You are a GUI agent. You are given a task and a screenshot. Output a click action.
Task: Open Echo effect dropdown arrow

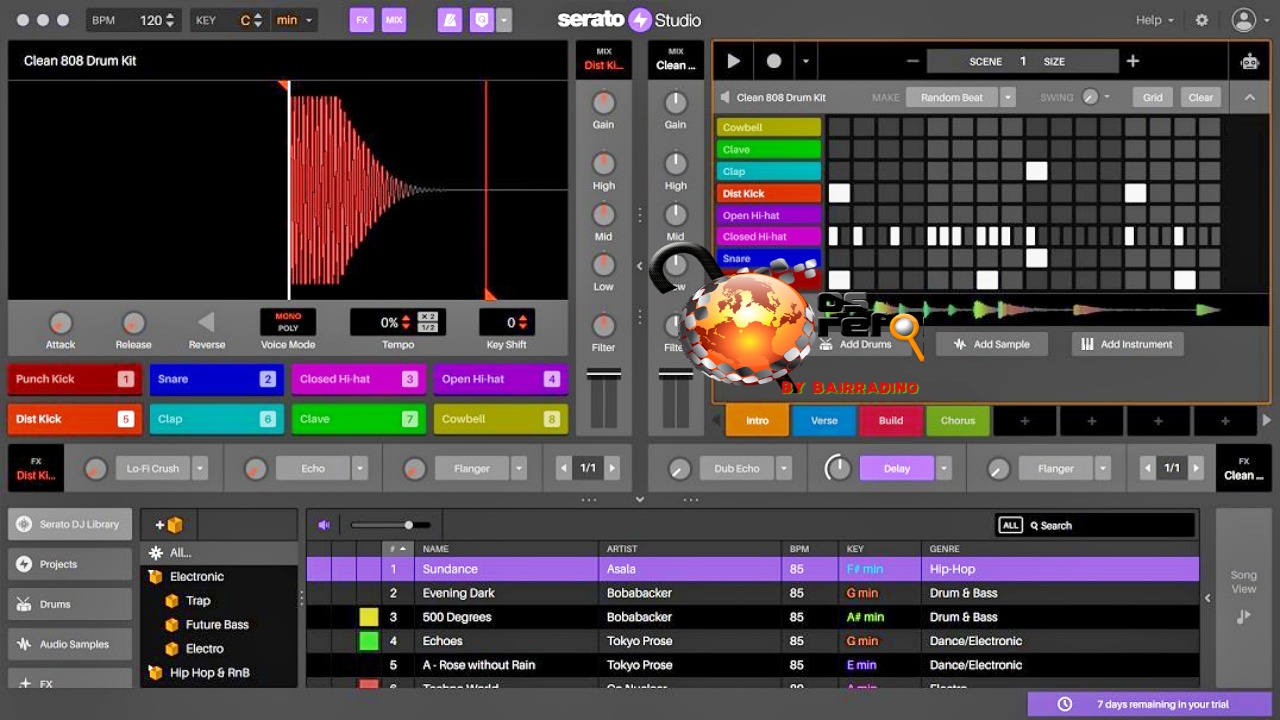[360, 468]
